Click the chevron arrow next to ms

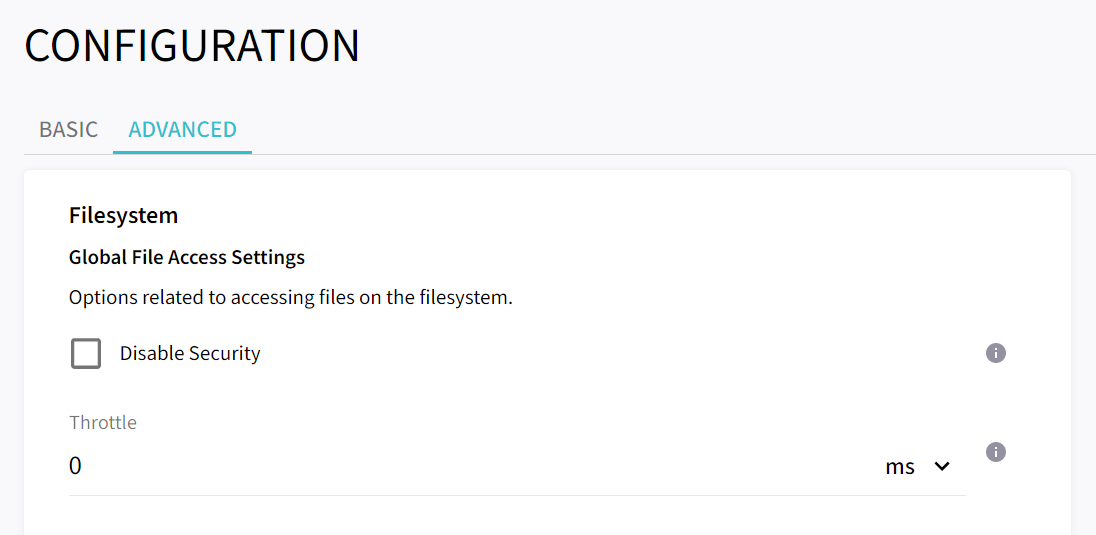pos(941,467)
